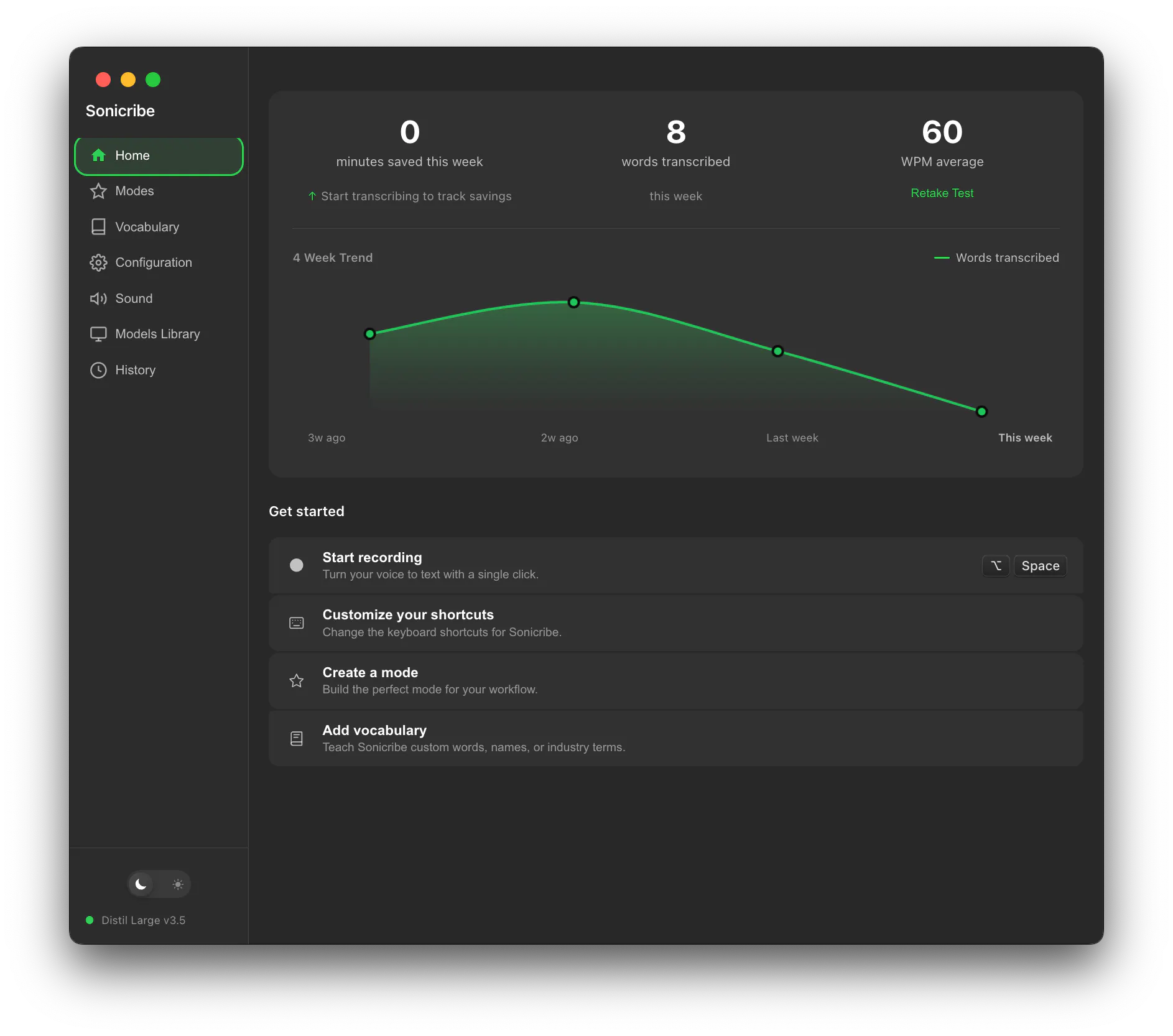Click the 8 words transcribed value

[x=676, y=132]
